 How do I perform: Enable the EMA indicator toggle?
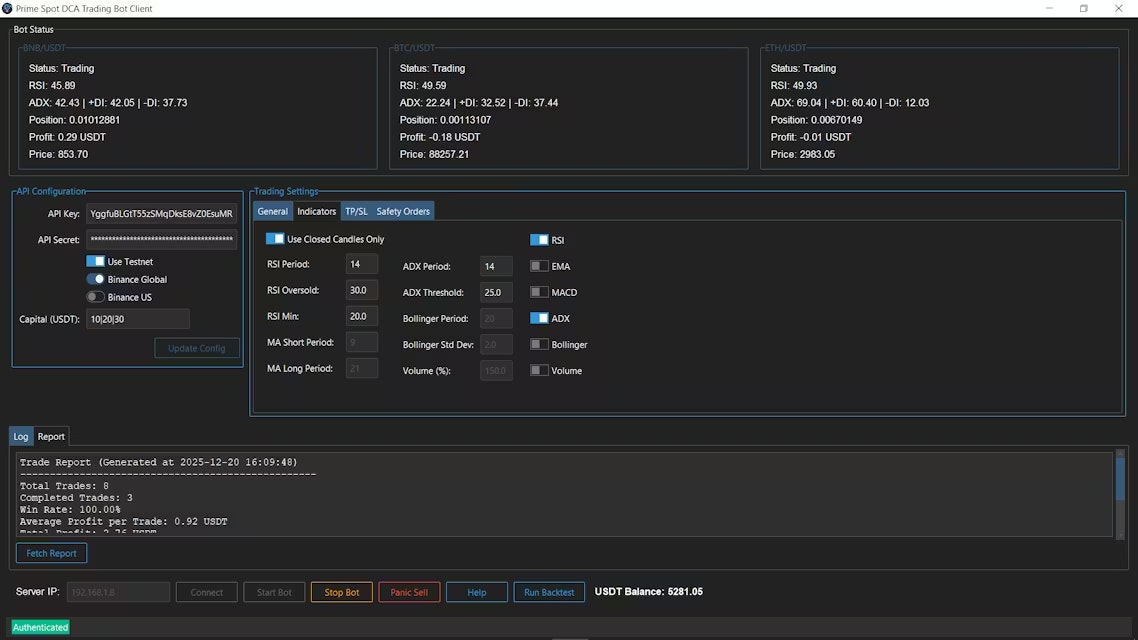tap(539, 266)
